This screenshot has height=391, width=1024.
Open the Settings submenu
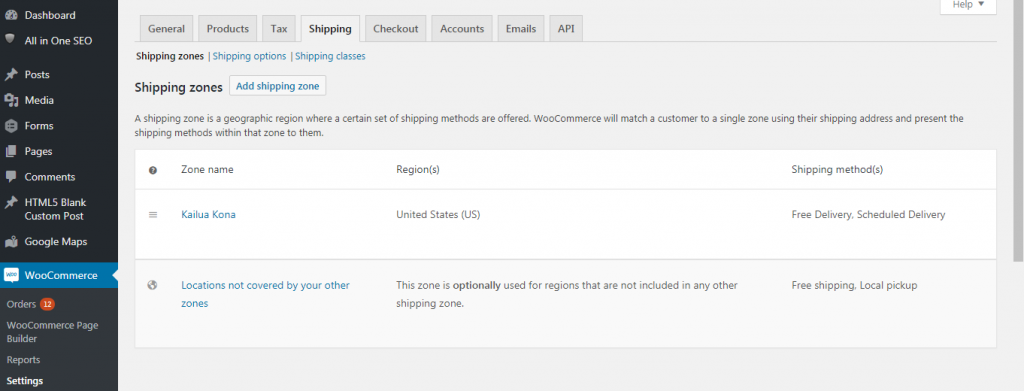(x=25, y=381)
